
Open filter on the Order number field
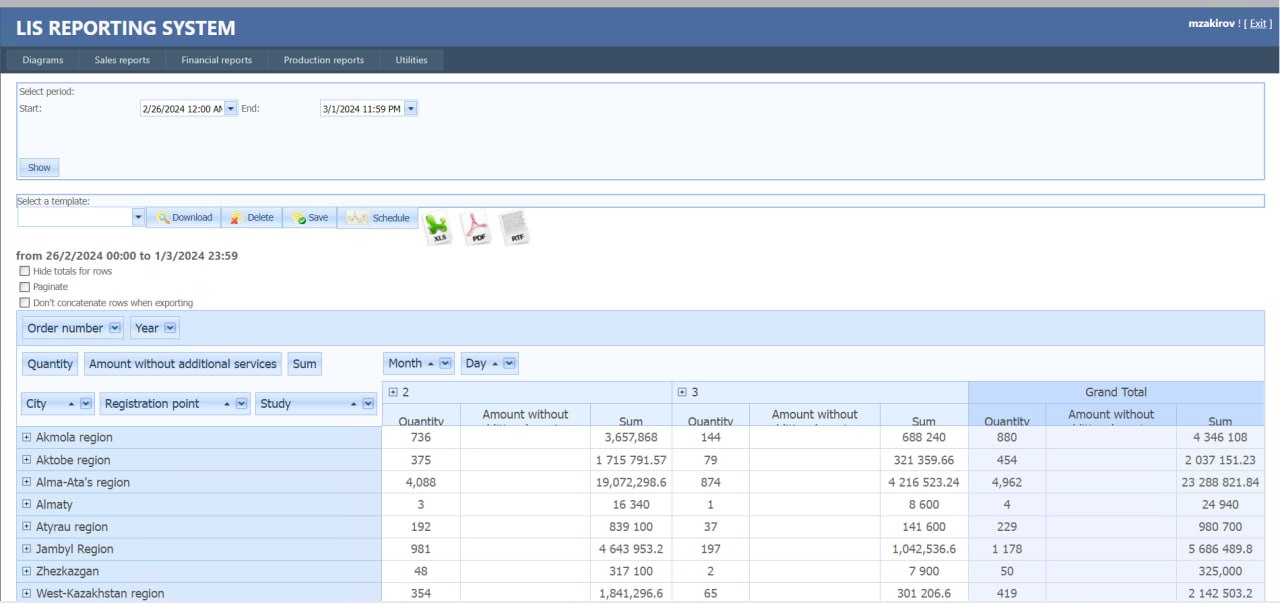point(115,328)
